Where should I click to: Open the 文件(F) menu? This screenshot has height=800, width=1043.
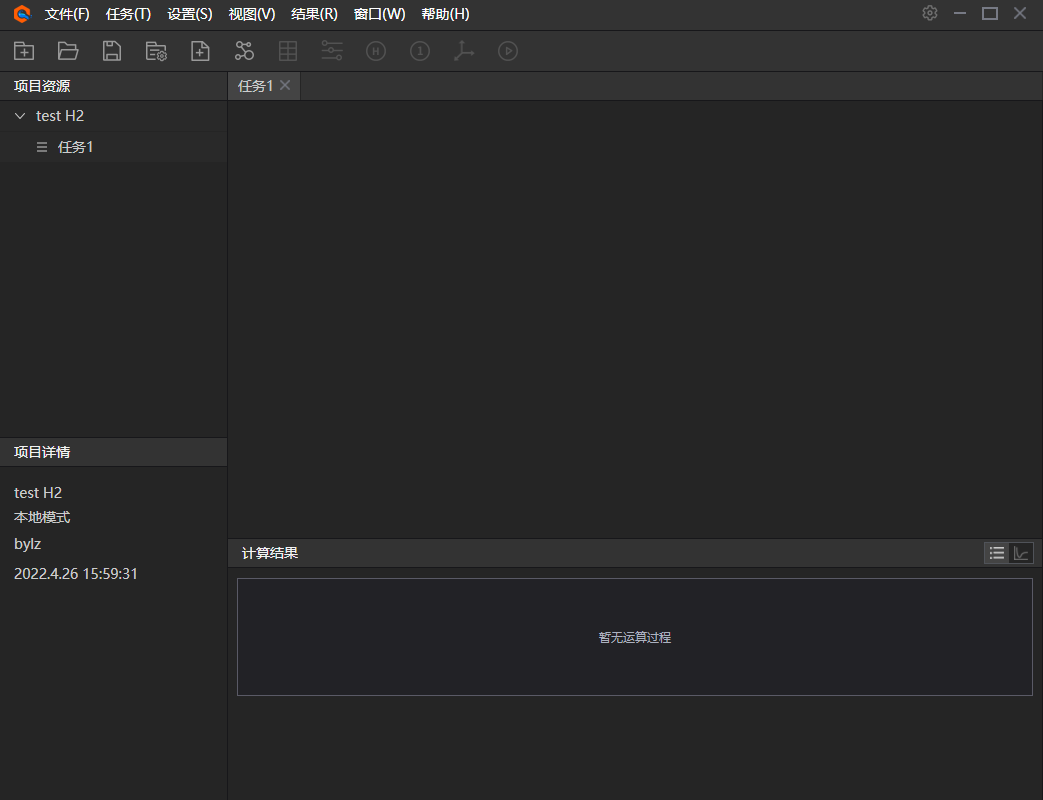pos(67,14)
